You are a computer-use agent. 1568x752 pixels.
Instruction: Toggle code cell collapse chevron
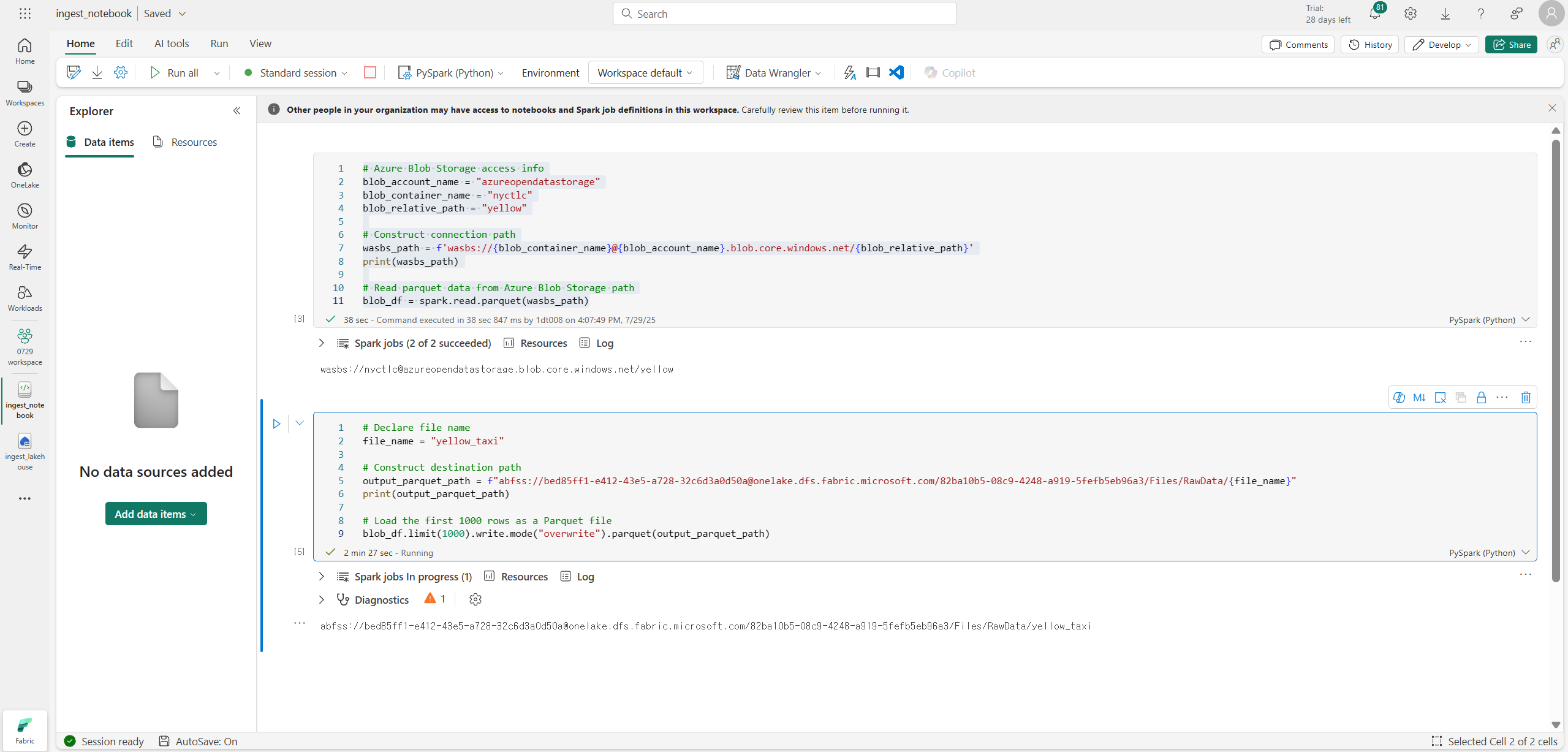(x=300, y=423)
